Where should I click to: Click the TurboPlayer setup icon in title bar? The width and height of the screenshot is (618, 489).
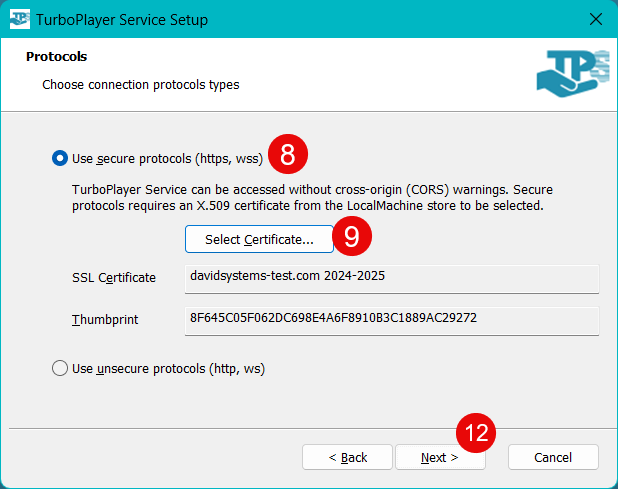coord(20,19)
